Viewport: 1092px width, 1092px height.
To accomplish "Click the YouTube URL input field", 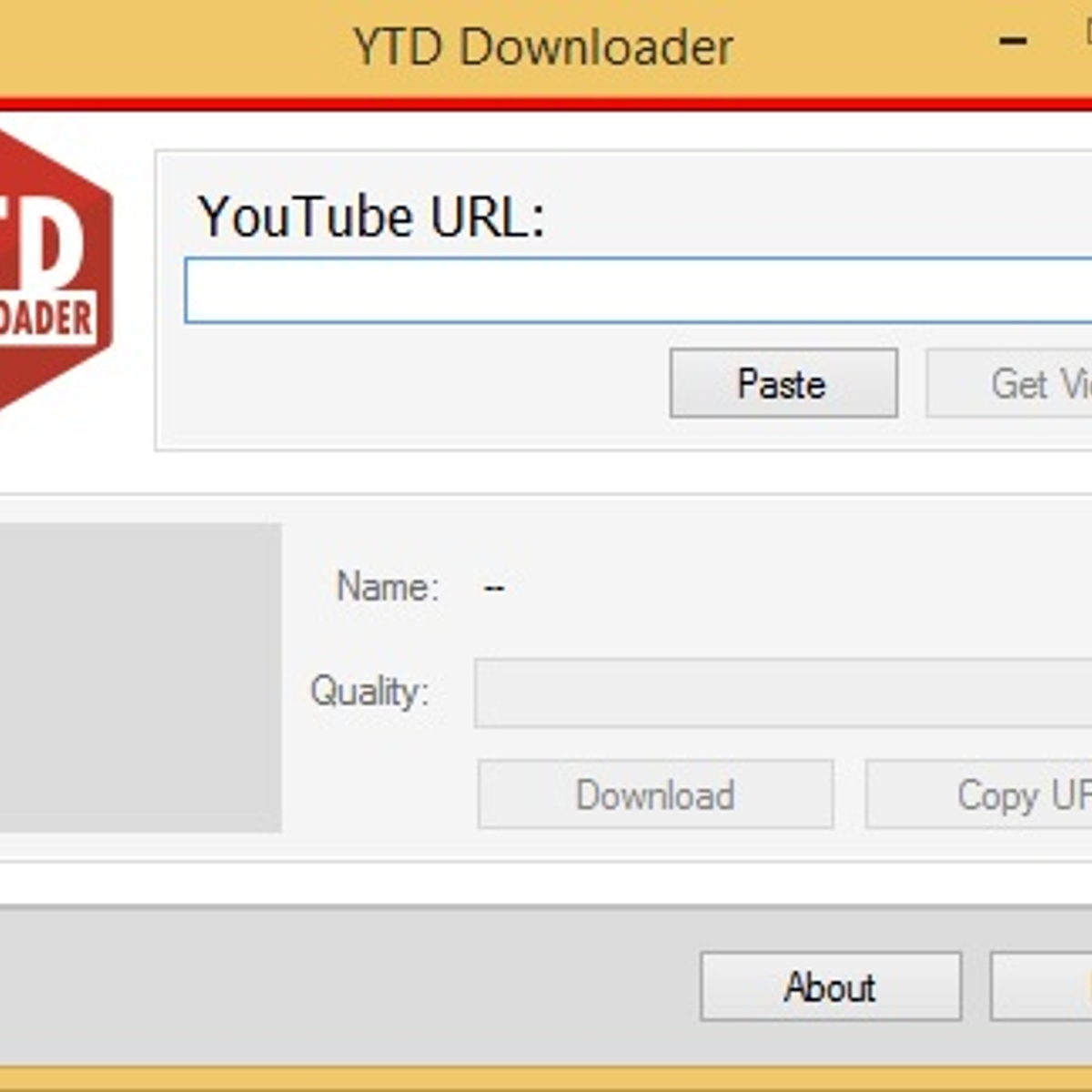I will pos(638,290).
